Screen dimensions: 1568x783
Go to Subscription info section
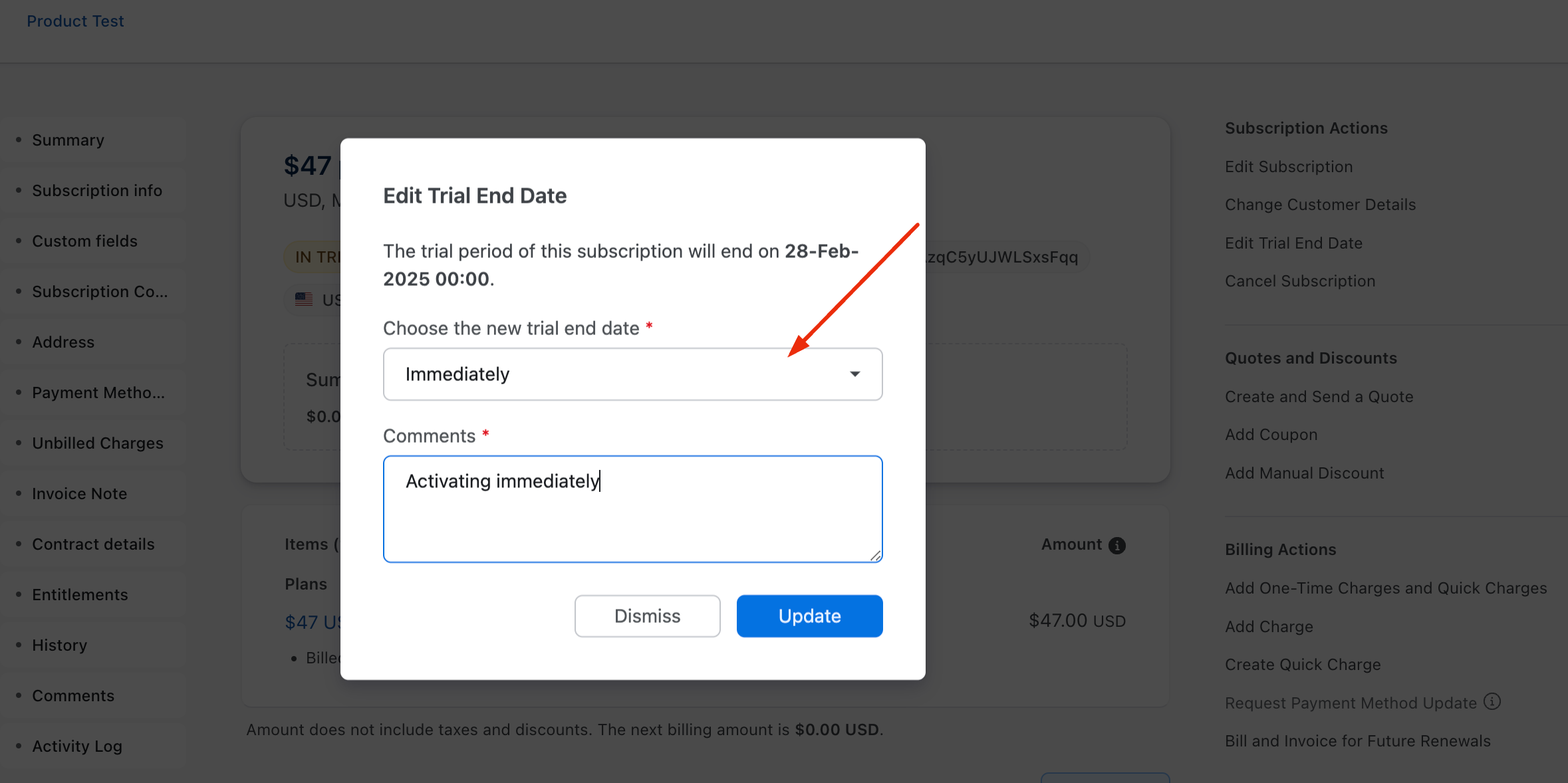97,191
